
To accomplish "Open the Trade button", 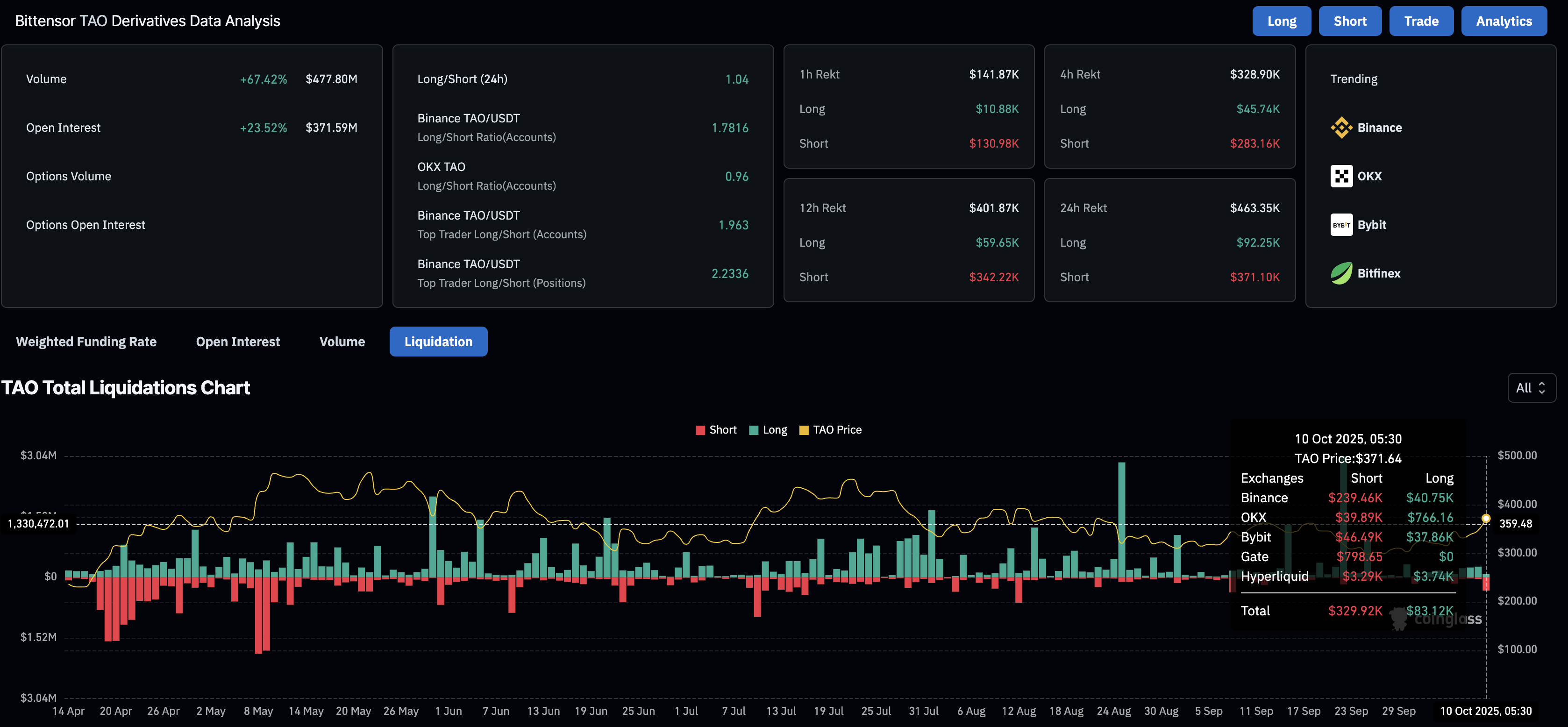I will pyautogui.click(x=1421, y=21).
